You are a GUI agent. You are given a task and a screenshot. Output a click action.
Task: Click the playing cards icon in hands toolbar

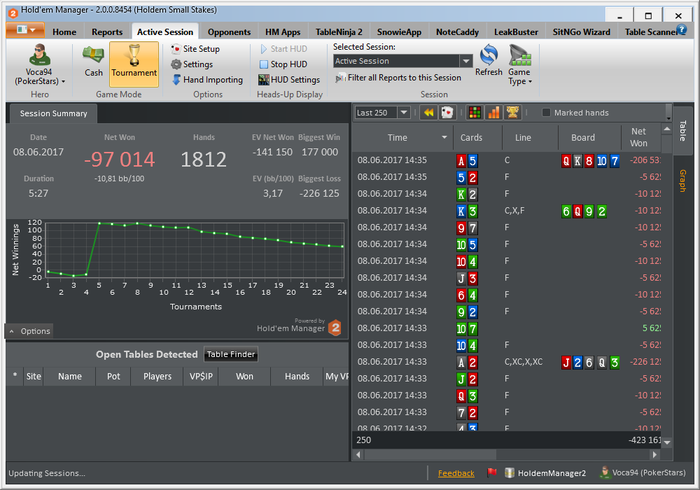tap(449, 112)
